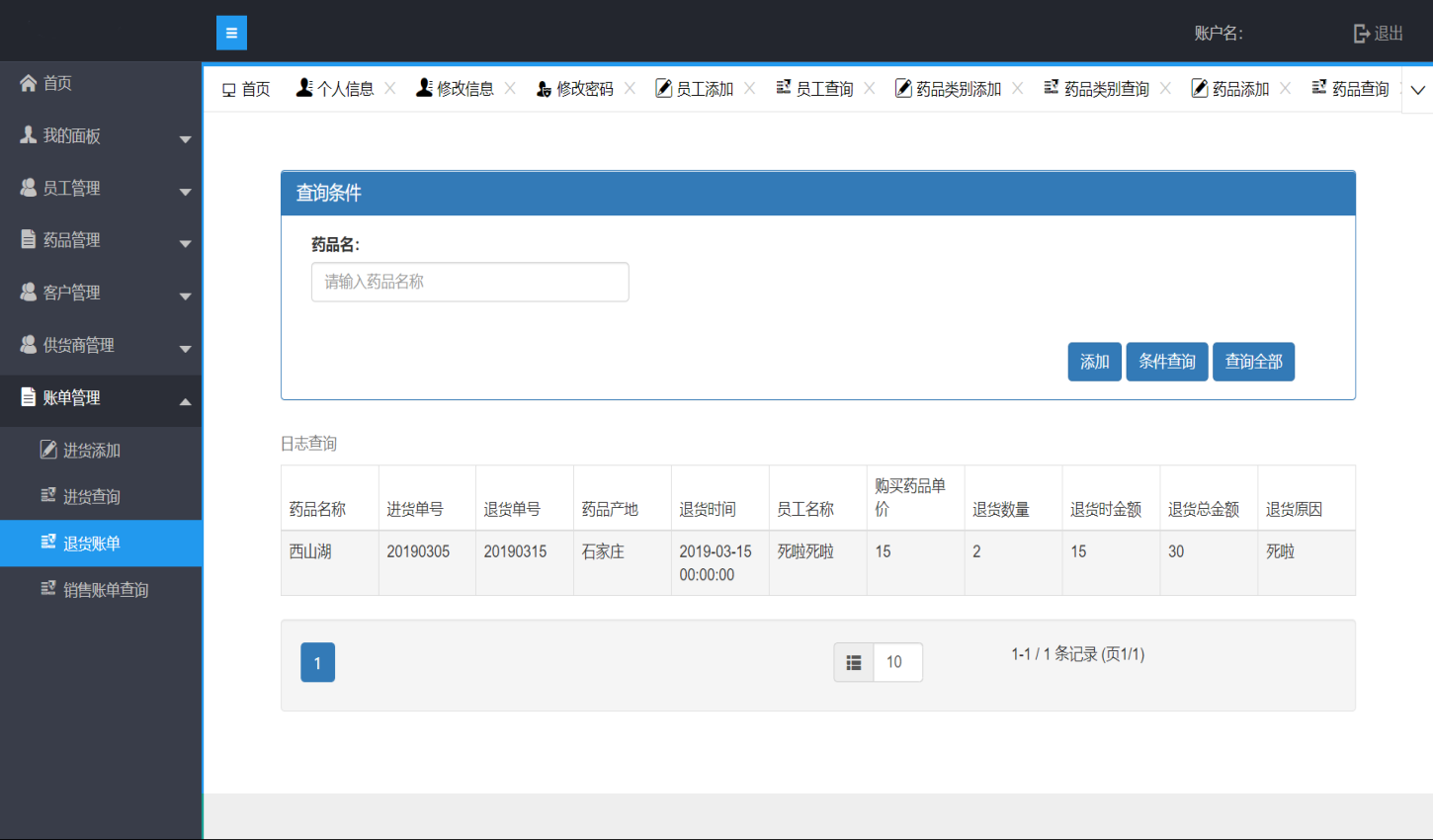
Task: Click the edit icon on the 药品添加 tab
Action: click(x=1200, y=88)
